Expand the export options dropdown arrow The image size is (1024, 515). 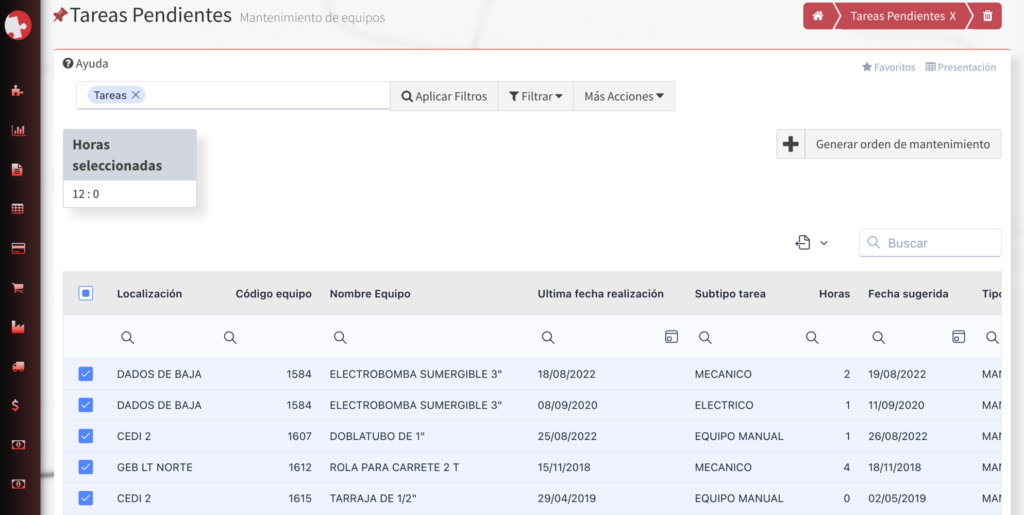coord(823,243)
